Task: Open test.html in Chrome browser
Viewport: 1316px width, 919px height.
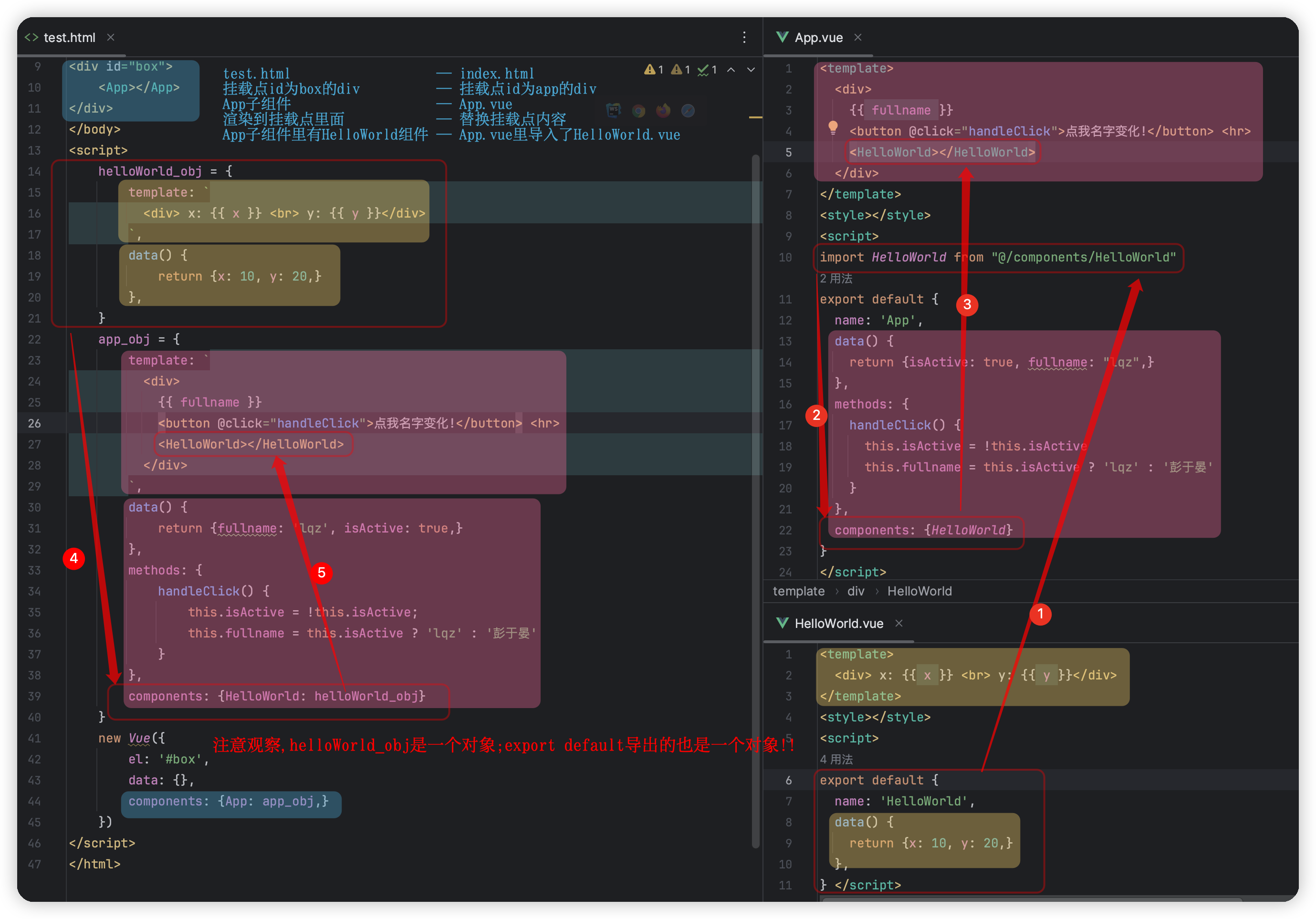Action: 638,110
